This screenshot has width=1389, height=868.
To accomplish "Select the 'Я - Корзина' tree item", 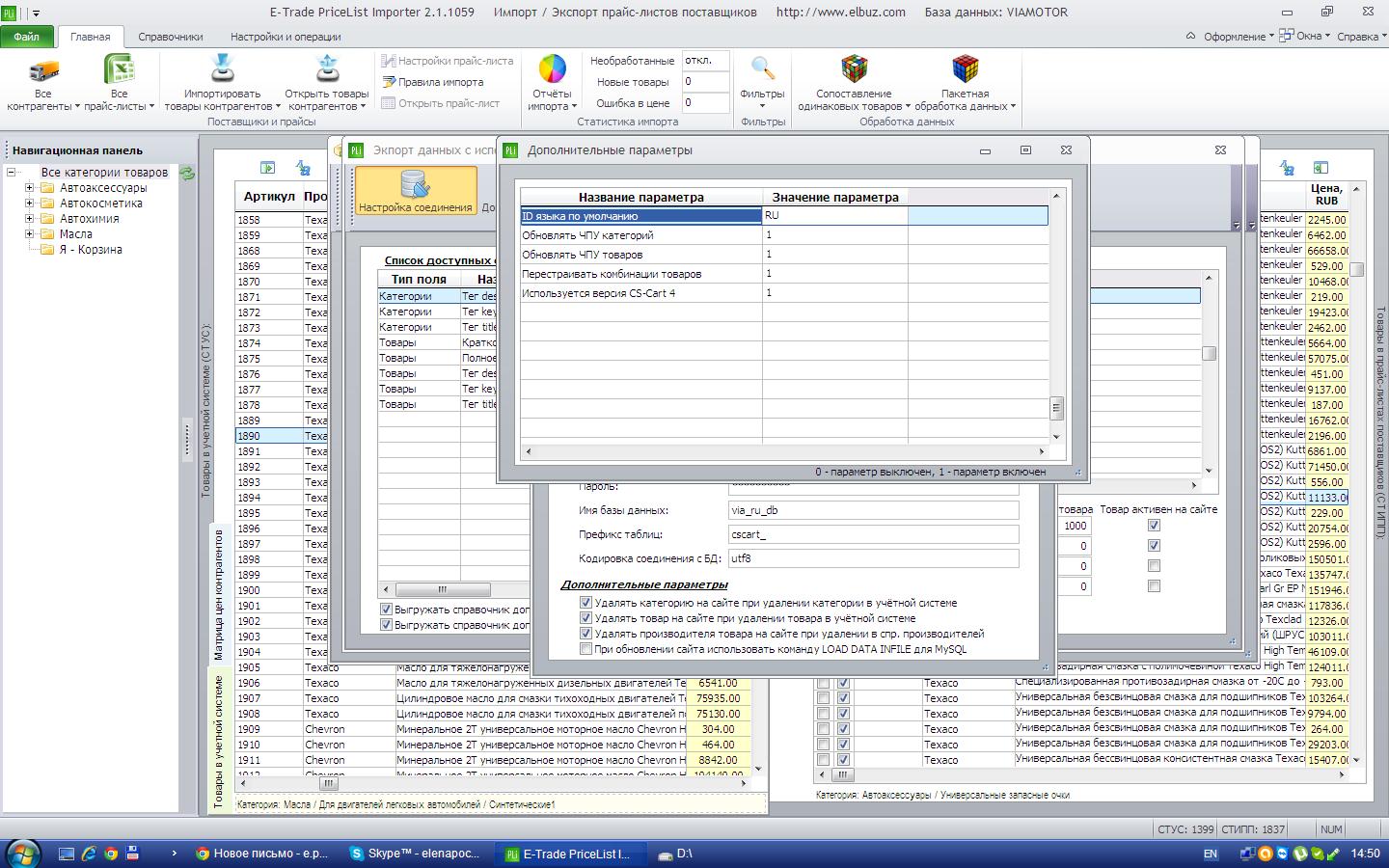I will tap(91, 250).
